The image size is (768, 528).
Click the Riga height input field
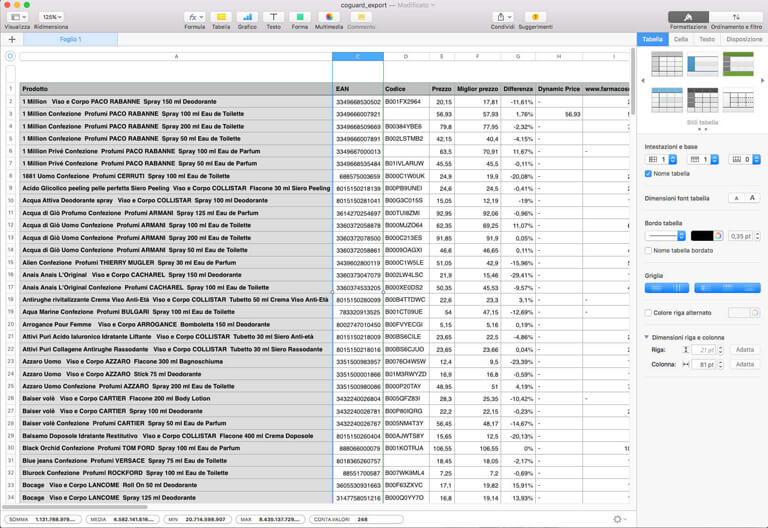click(x=704, y=350)
